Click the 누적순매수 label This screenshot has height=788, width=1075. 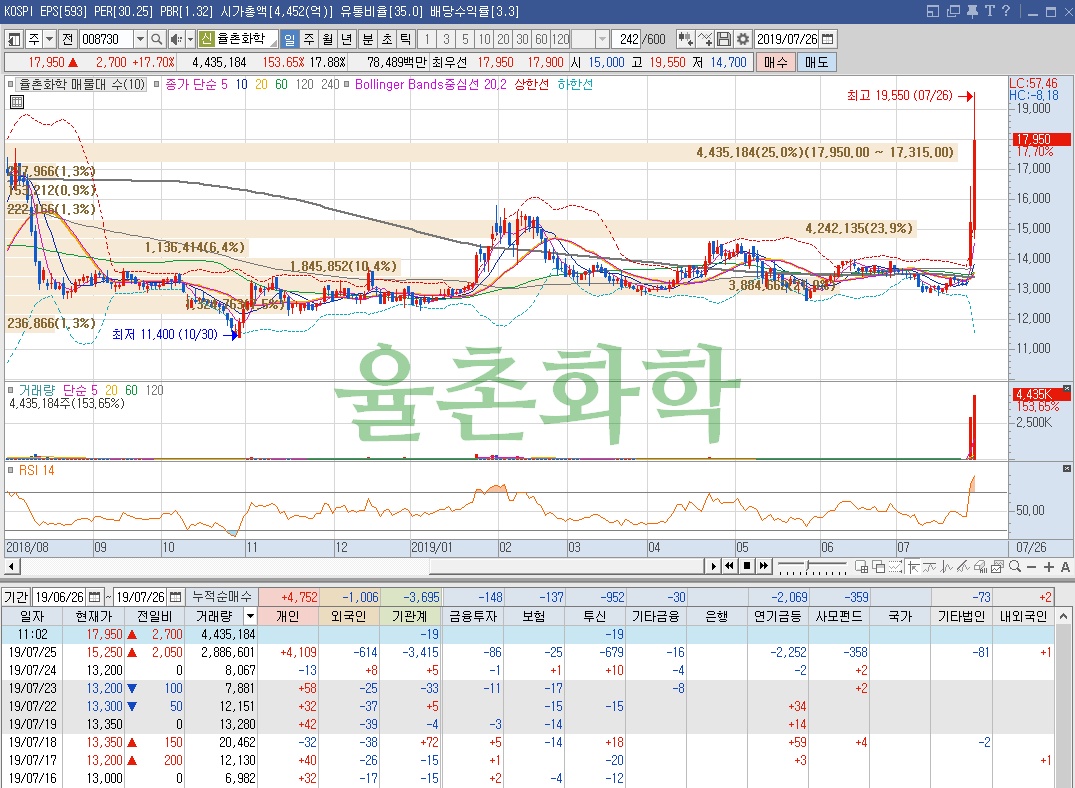221,597
